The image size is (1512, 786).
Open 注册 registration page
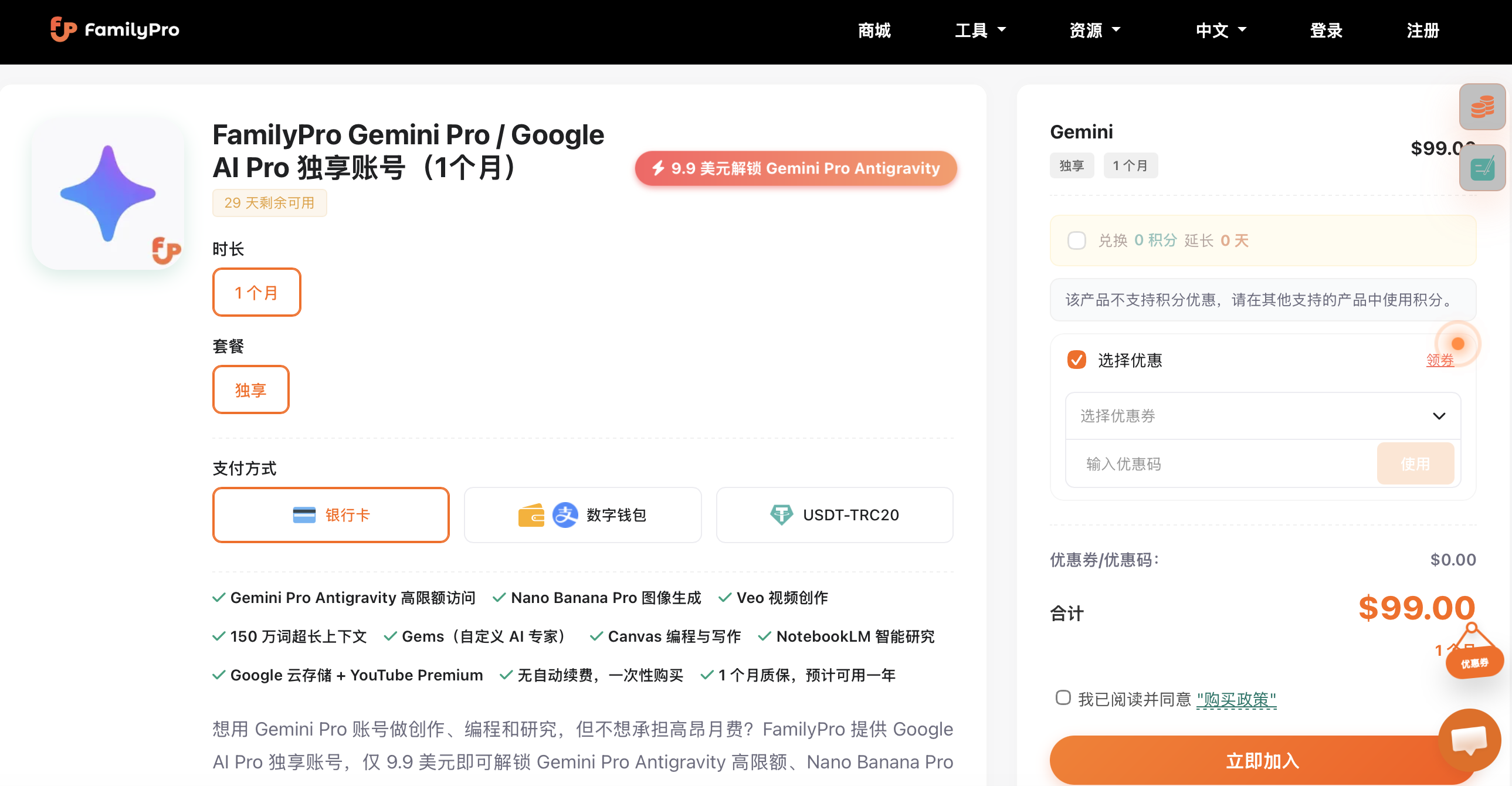(1422, 30)
